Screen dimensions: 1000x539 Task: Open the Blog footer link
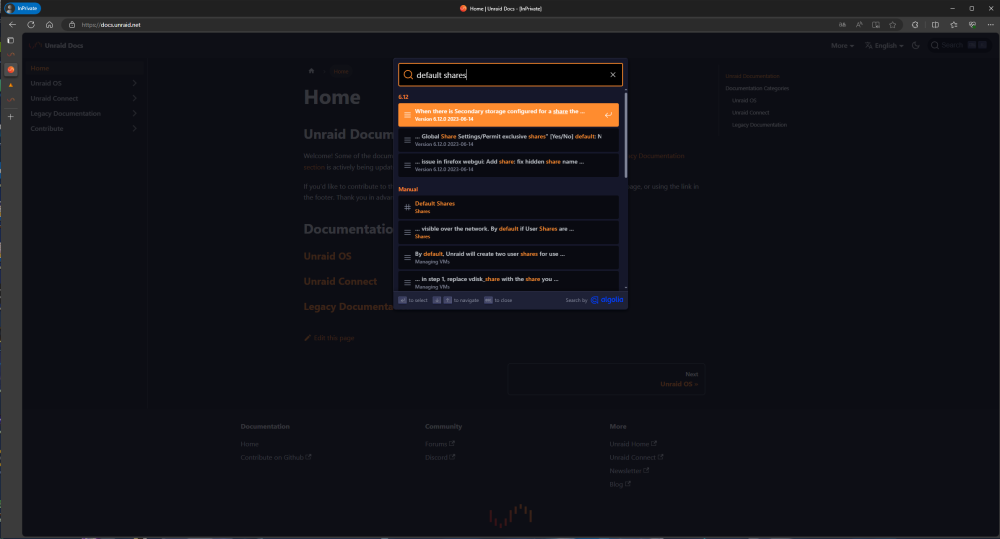(619, 484)
